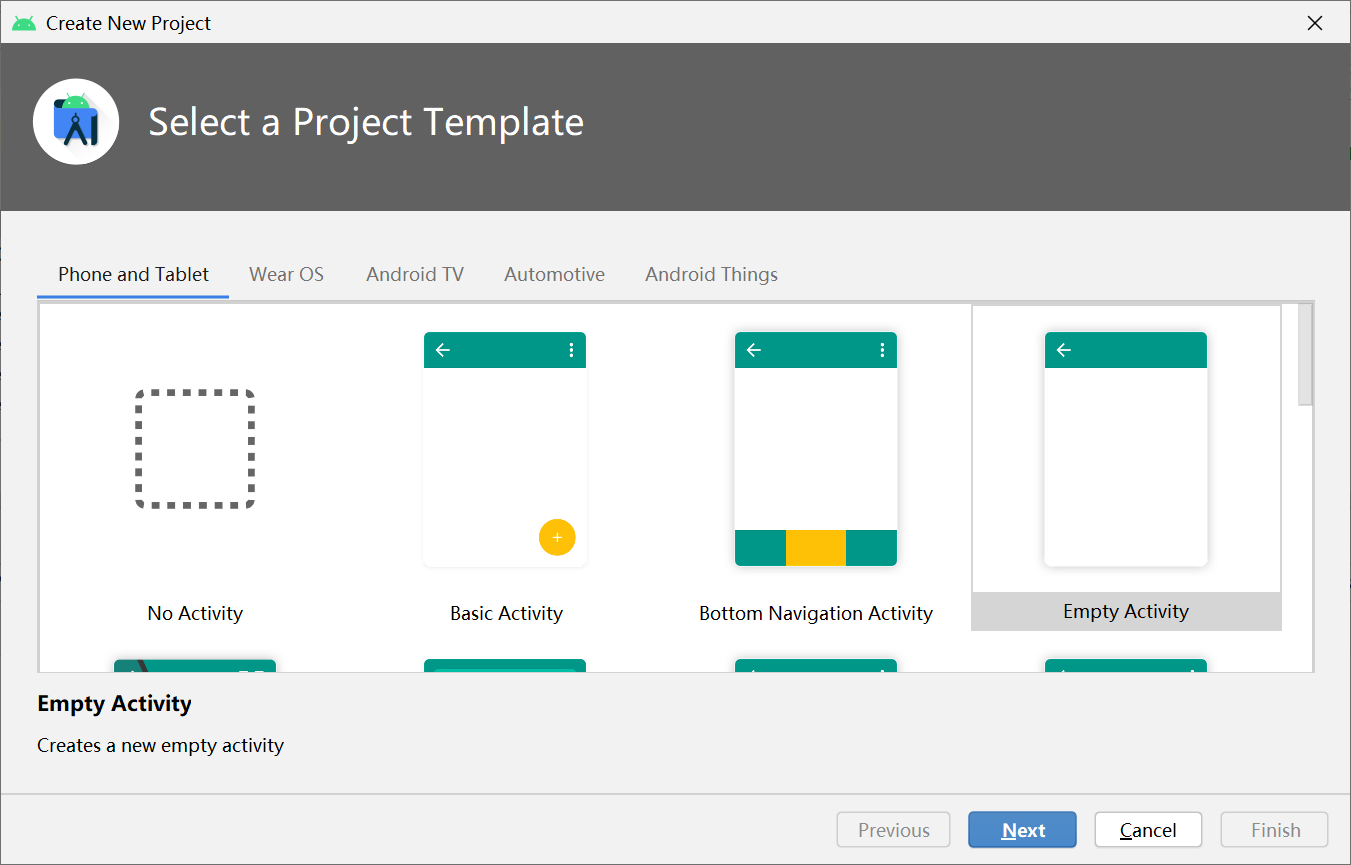The width and height of the screenshot is (1351, 865).
Task: Click back arrow in Basic Activity preview
Action: (x=443, y=350)
